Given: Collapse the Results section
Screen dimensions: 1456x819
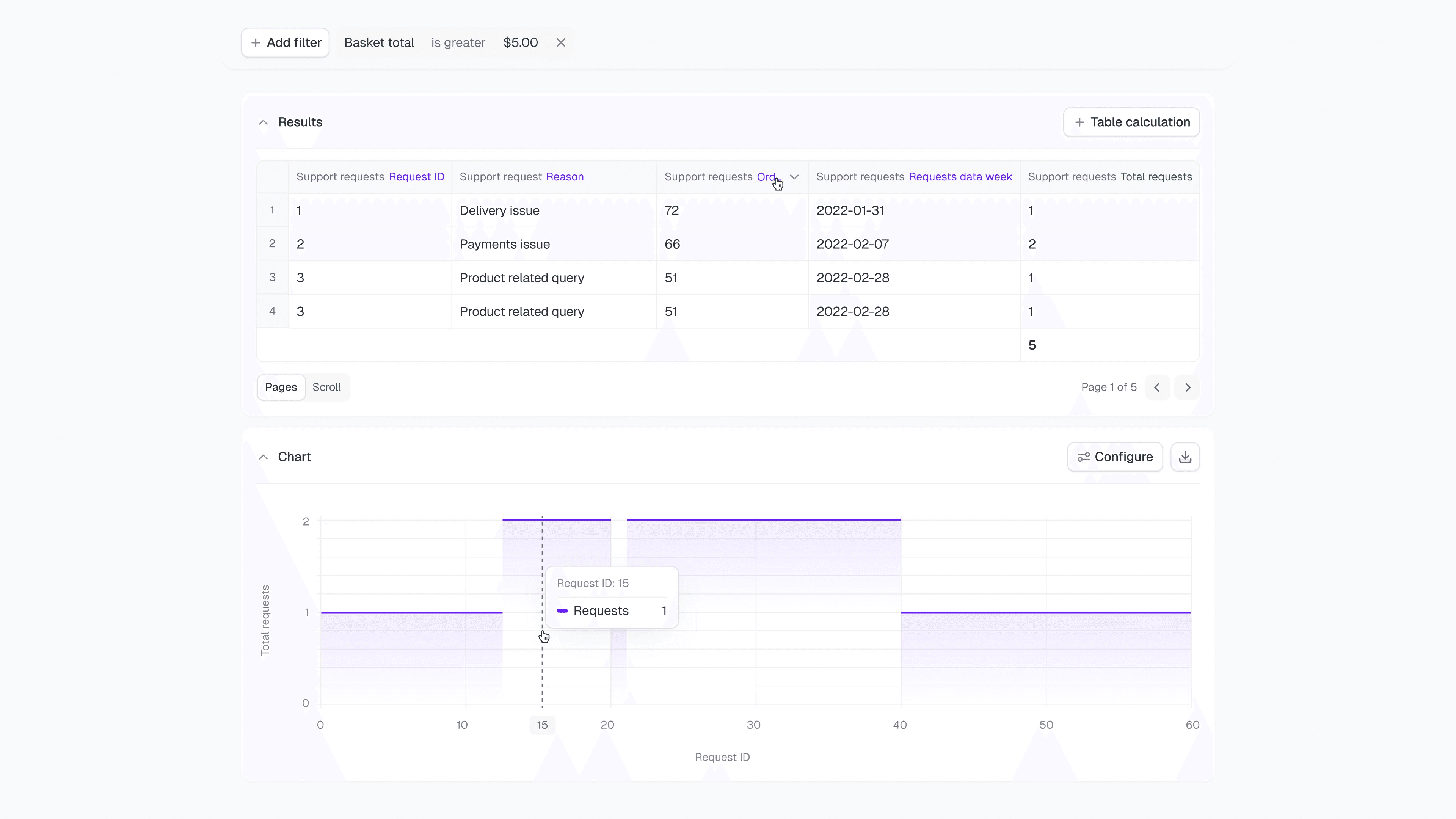Looking at the screenshot, I should pyautogui.click(x=264, y=122).
